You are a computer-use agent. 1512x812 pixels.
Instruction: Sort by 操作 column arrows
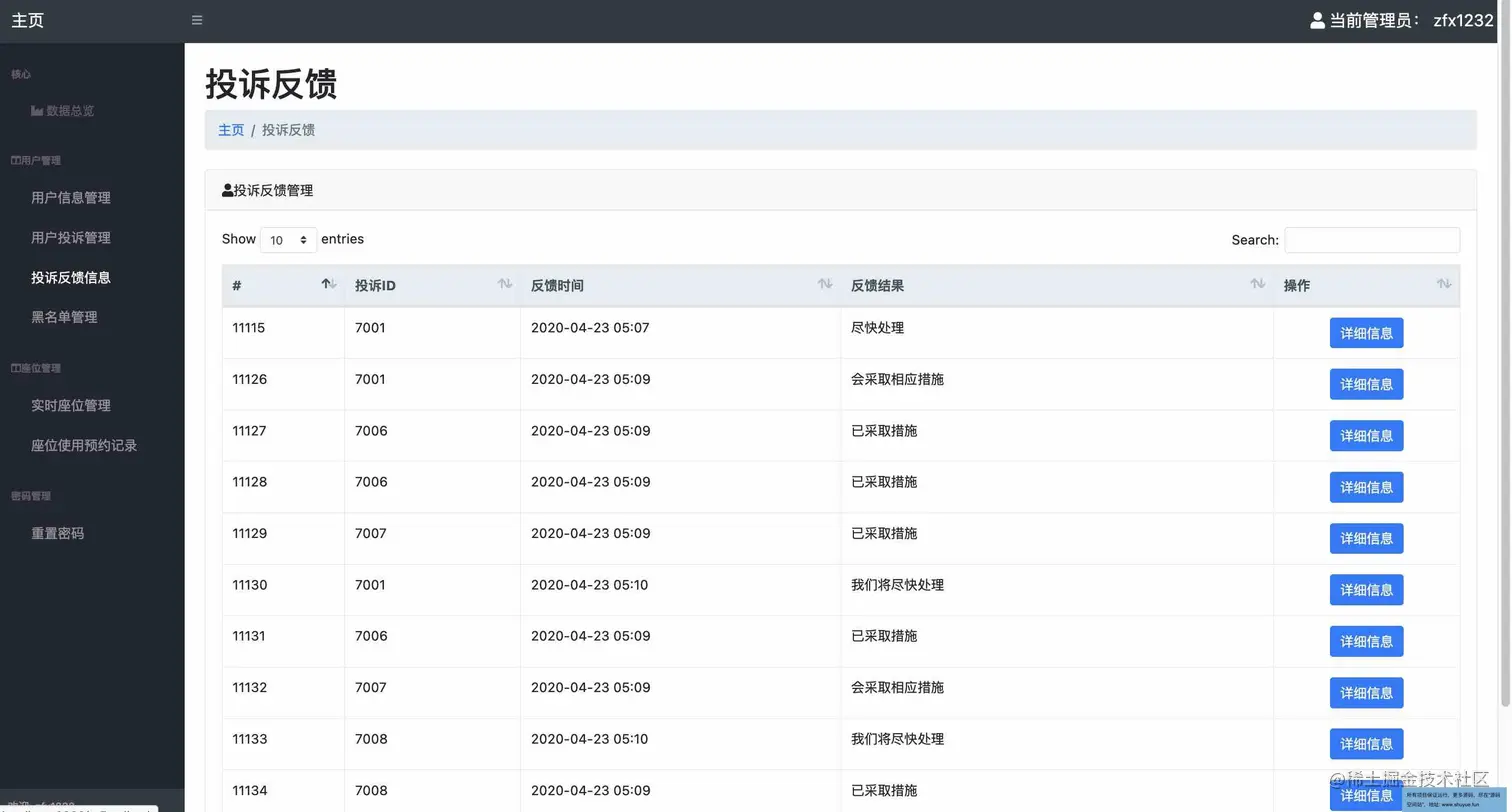click(1444, 285)
